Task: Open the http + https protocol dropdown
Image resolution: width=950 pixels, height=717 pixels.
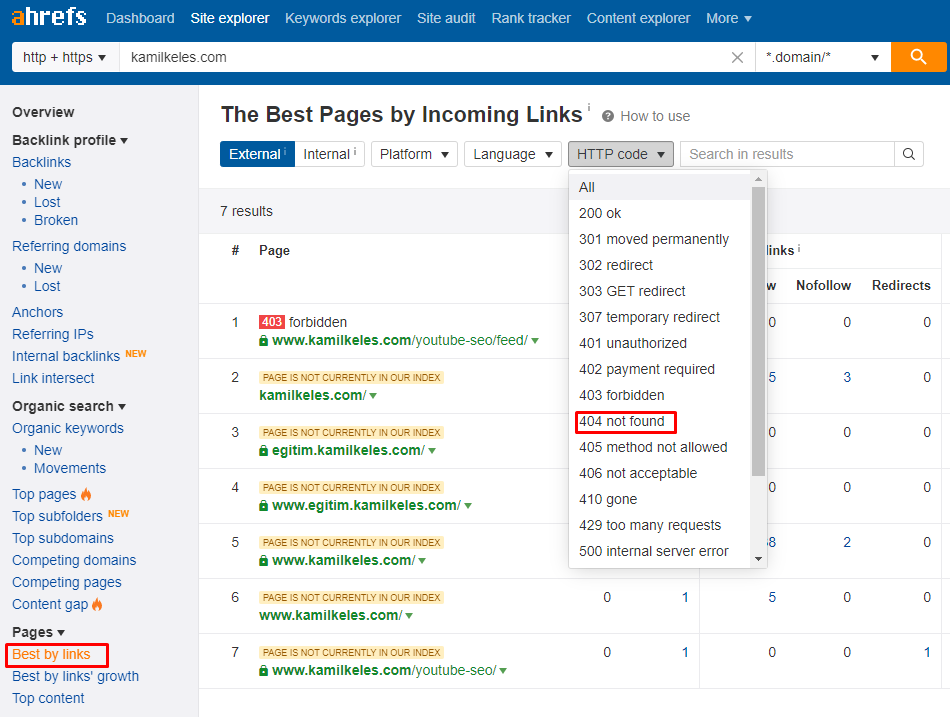Action: tap(65, 57)
